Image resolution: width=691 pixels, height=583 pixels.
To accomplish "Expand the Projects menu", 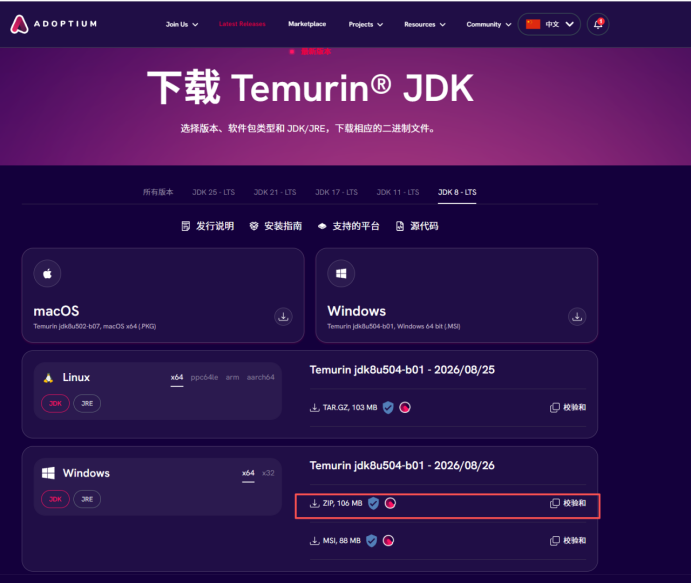I will [x=365, y=25].
